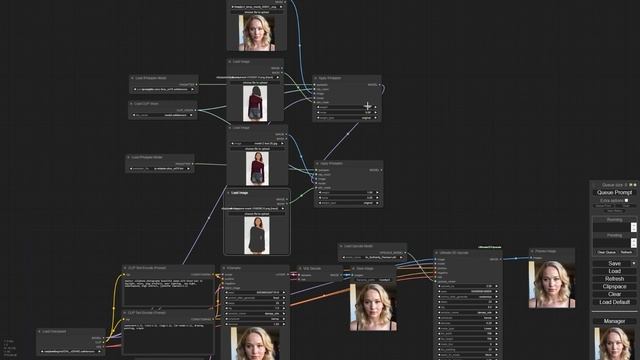Viewport: 640px width, 360px height.
Task: Open the Save button dropdown arrow
Action: pyautogui.click(x=633, y=264)
